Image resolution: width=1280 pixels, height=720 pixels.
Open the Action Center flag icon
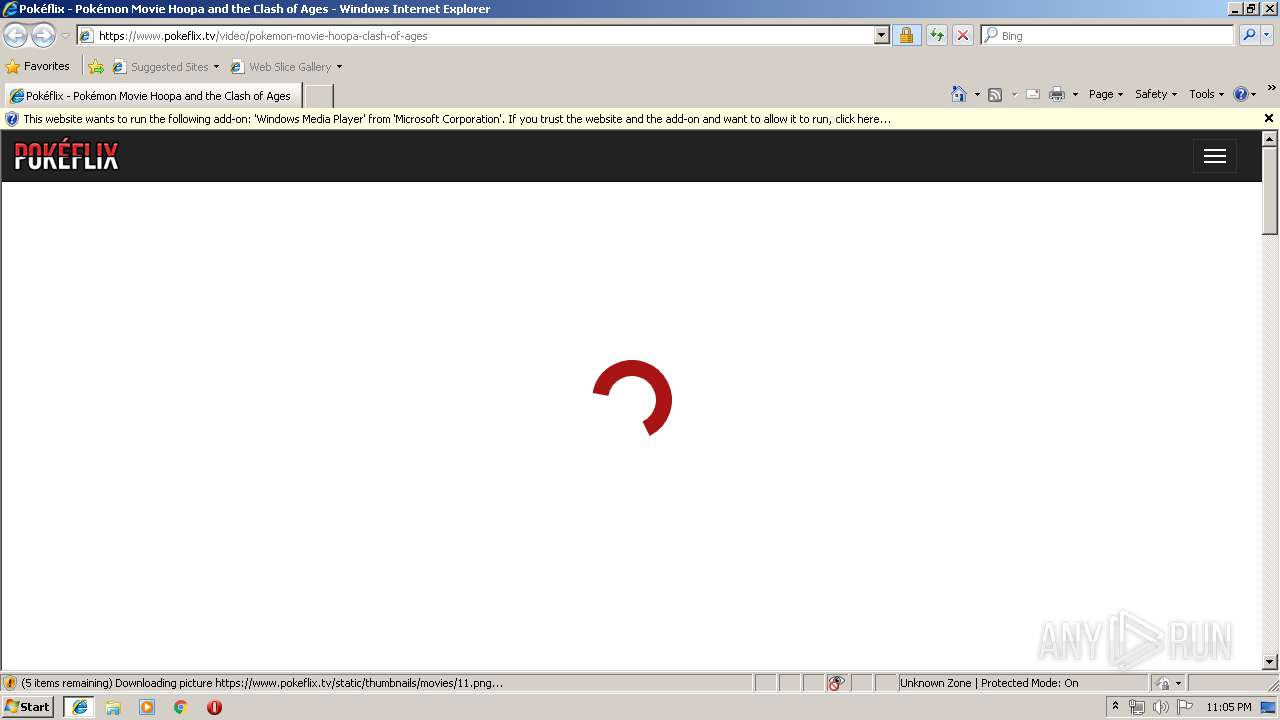coord(1185,707)
